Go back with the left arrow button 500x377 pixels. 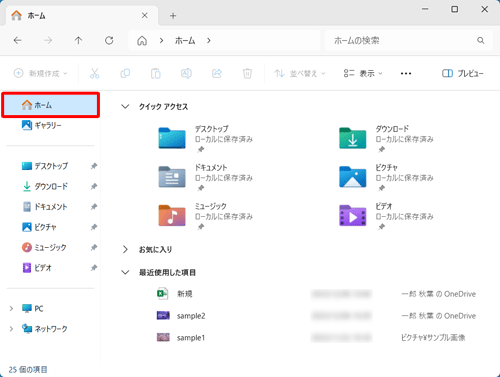[18, 41]
